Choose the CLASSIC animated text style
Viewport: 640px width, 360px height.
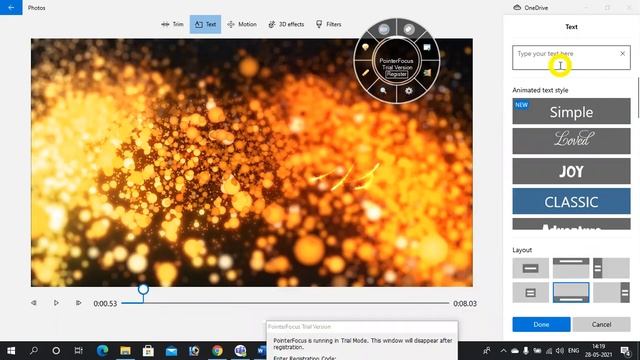click(x=571, y=201)
